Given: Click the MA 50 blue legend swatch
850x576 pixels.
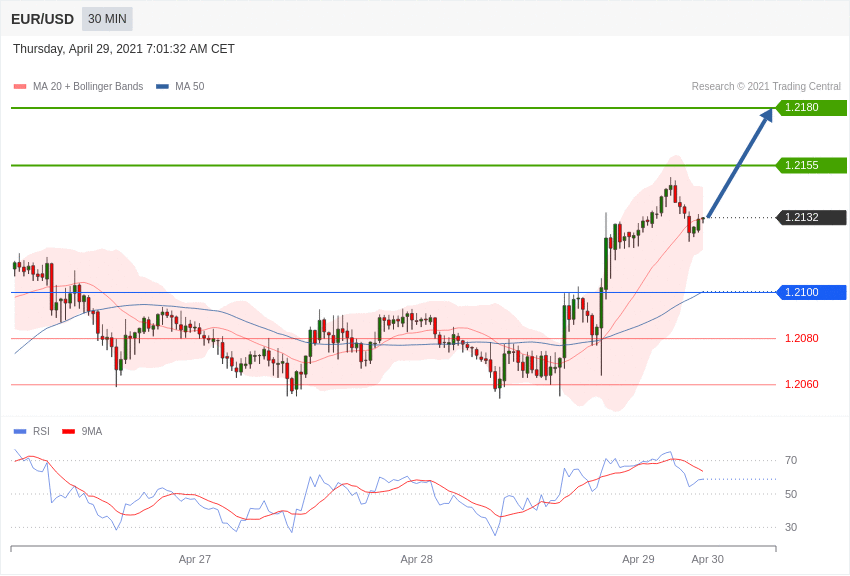Looking at the screenshot, I should click(x=162, y=87).
